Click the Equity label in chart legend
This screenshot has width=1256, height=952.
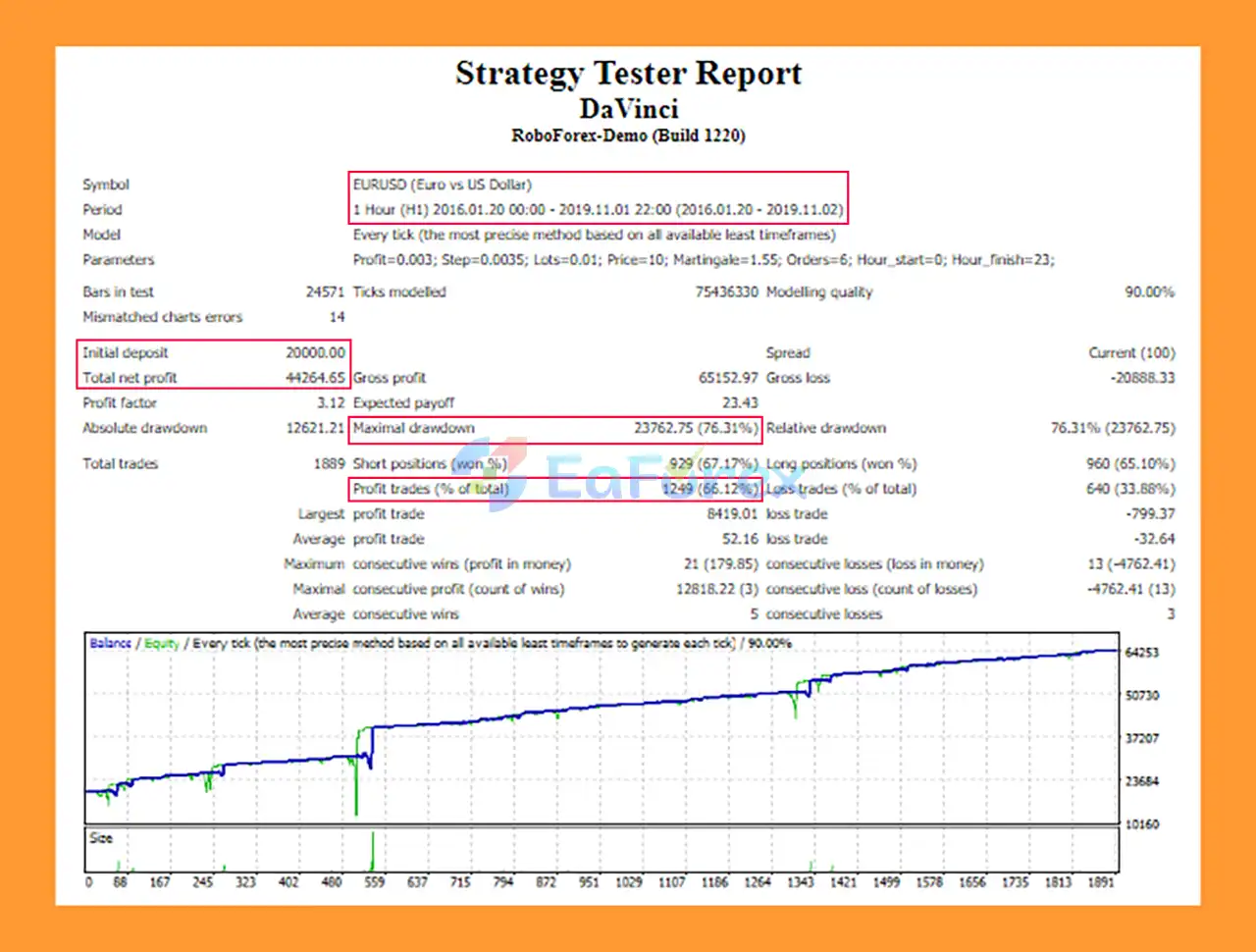point(162,644)
